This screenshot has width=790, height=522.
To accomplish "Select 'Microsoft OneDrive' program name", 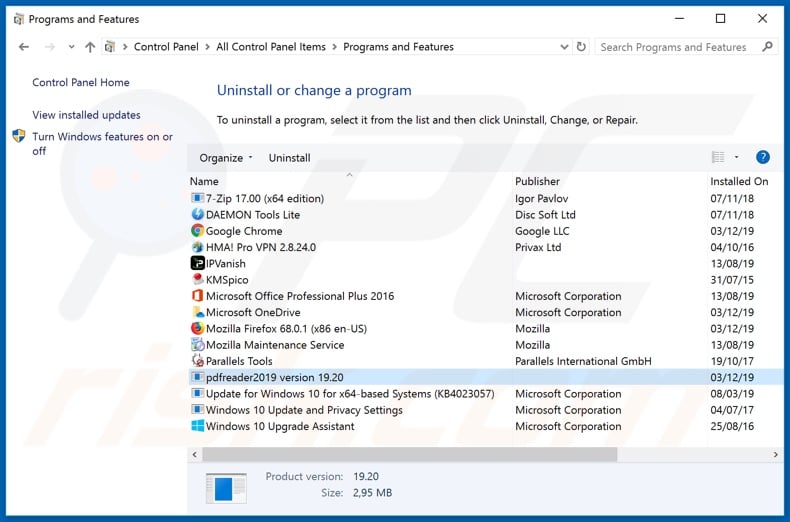I will pos(253,312).
